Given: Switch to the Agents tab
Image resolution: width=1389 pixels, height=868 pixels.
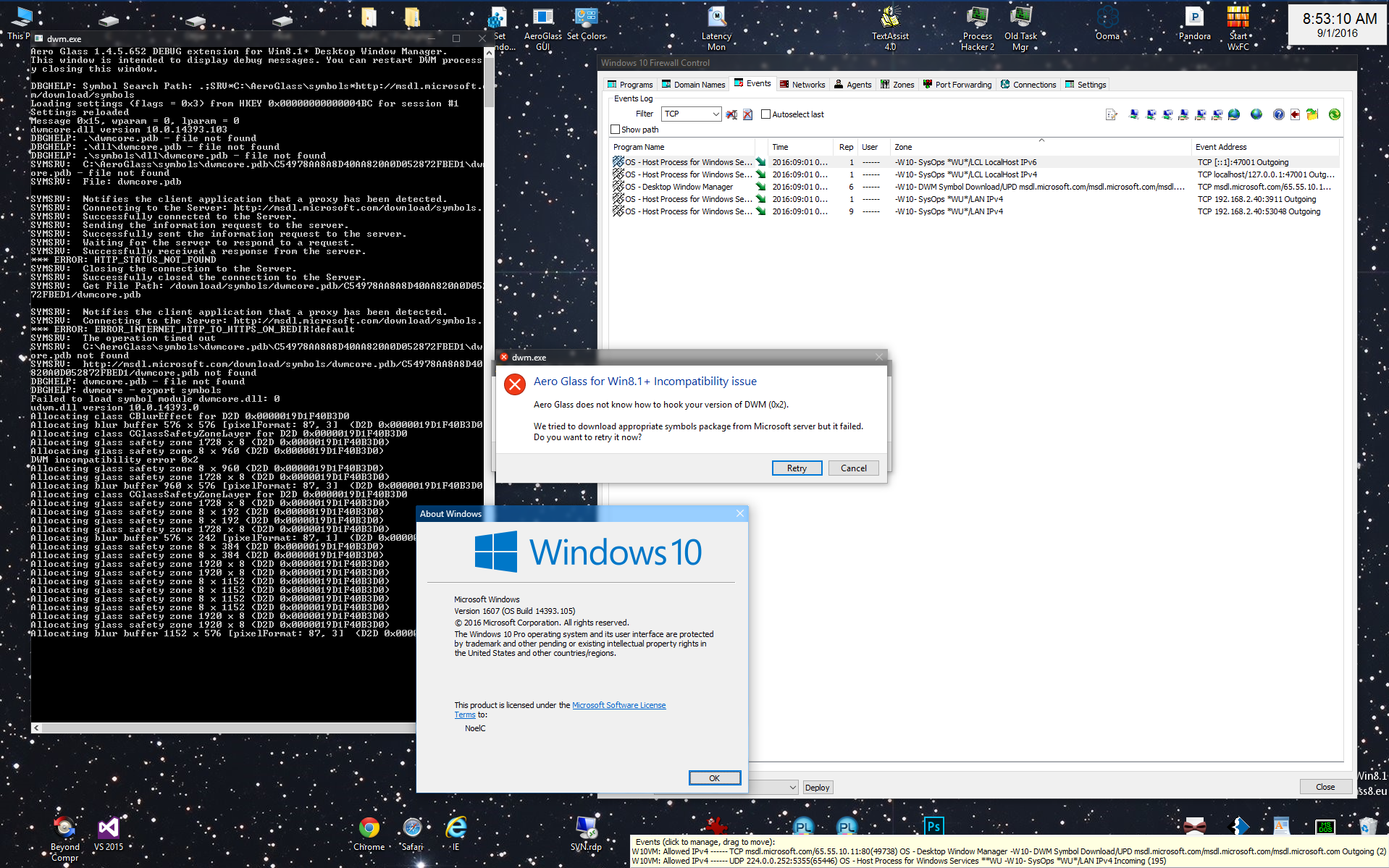Looking at the screenshot, I should point(853,85).
